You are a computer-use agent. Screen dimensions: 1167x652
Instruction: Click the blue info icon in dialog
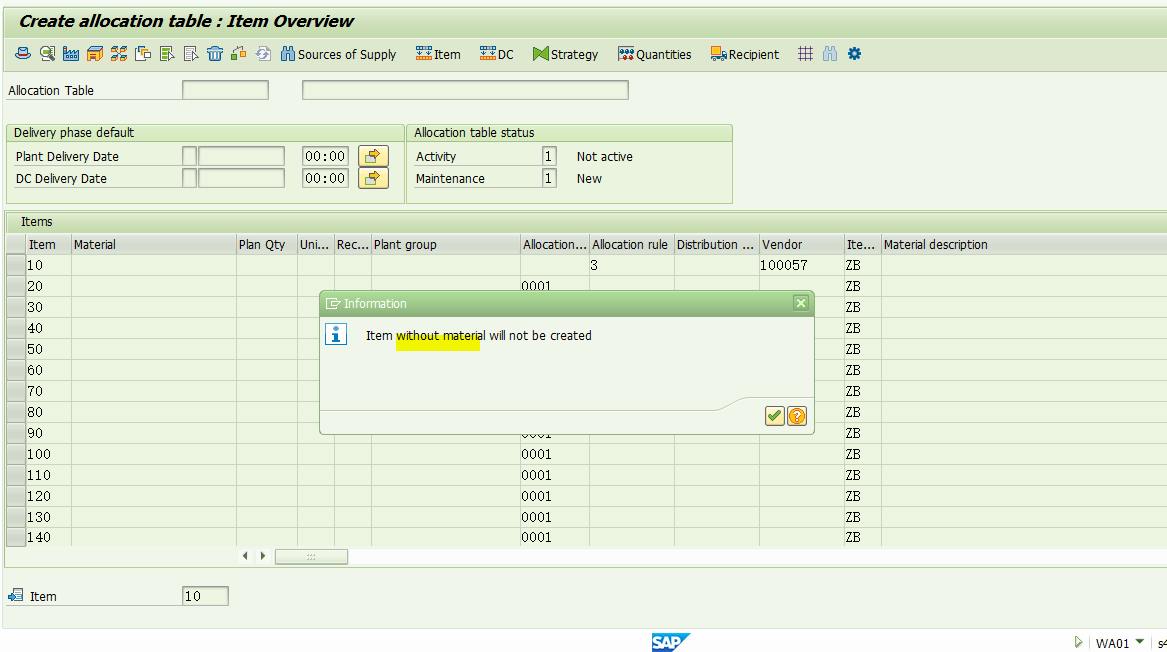(336, 335)
